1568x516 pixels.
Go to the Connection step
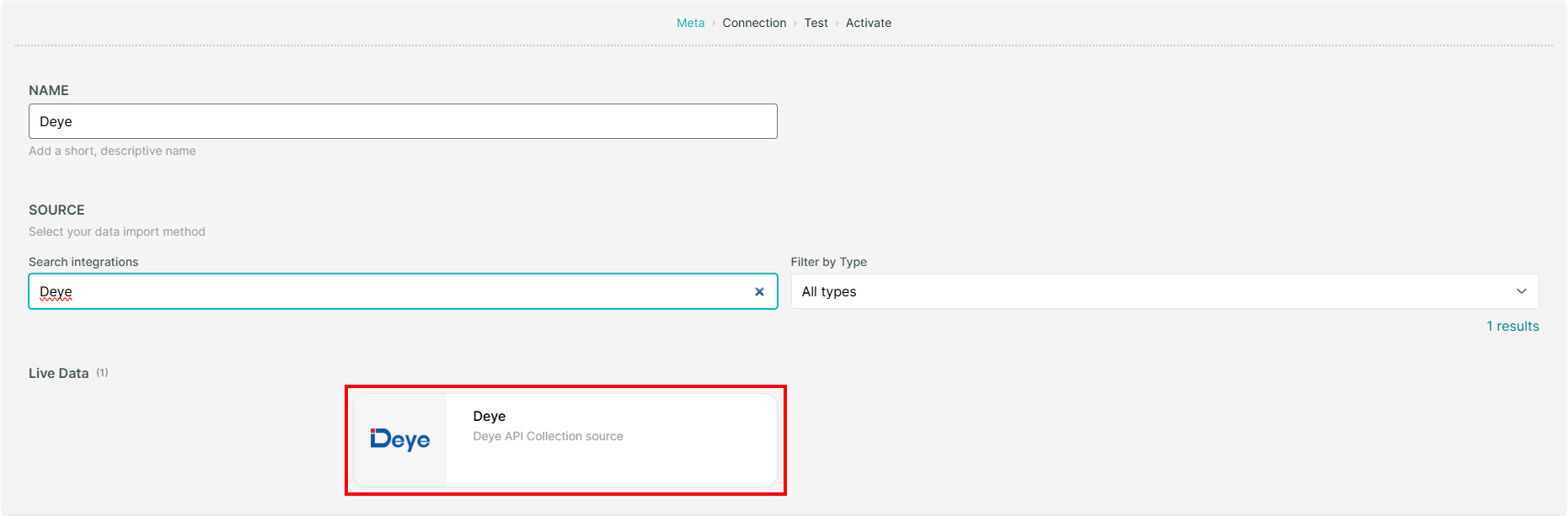click(x=754, y=23)
